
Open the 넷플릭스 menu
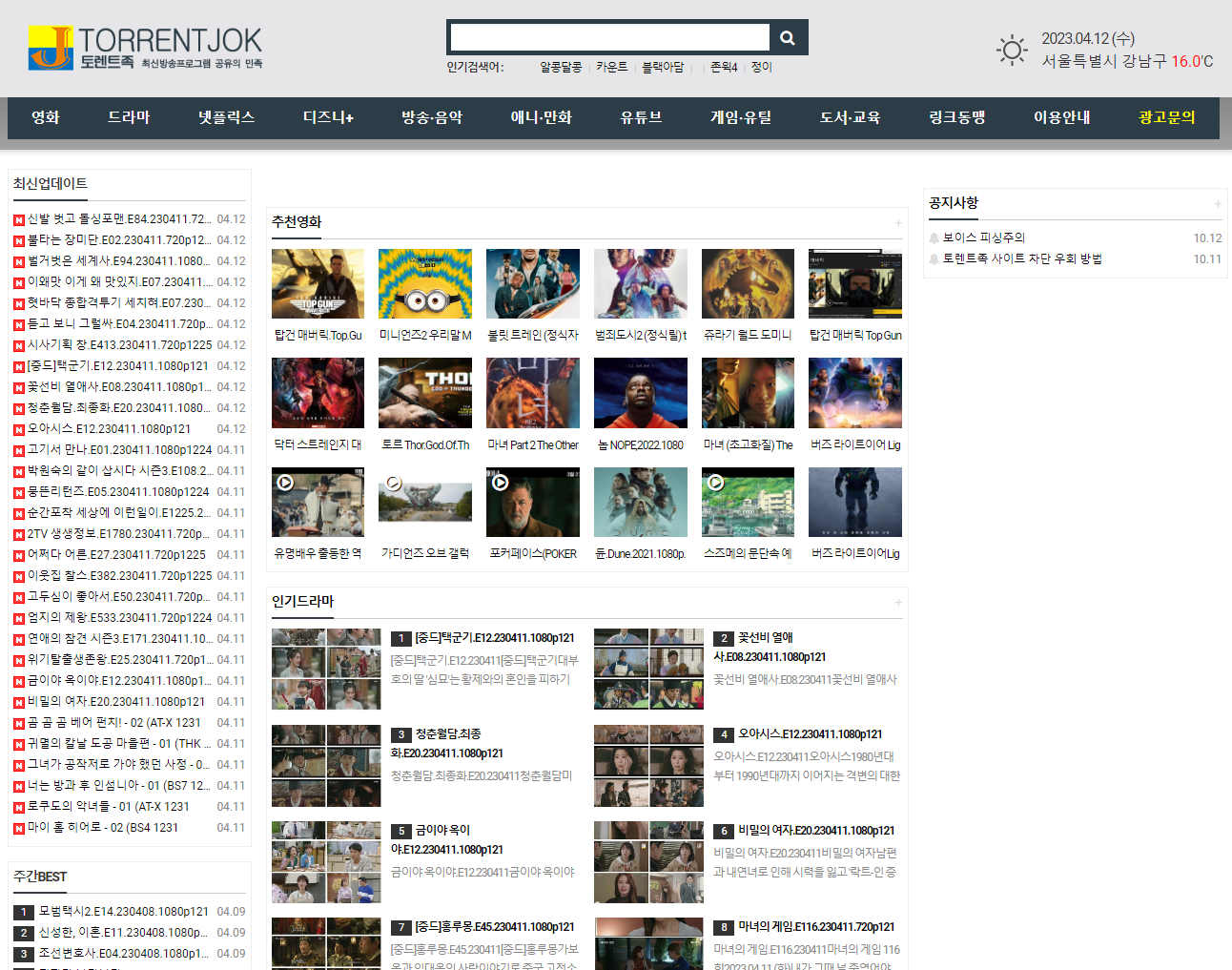[x=226, y=117]
